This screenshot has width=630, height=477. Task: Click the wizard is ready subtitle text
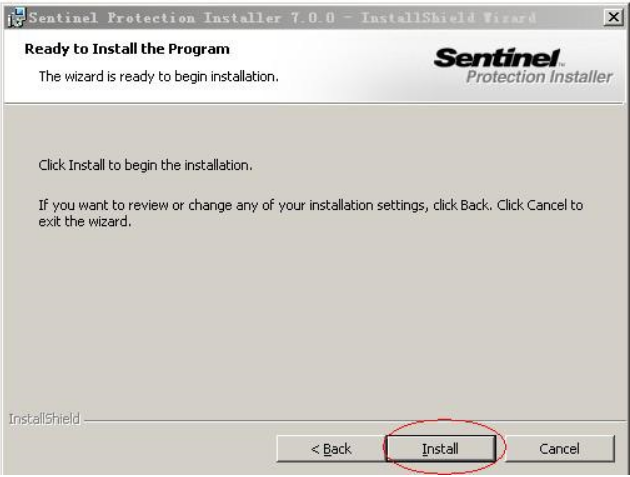159,76
